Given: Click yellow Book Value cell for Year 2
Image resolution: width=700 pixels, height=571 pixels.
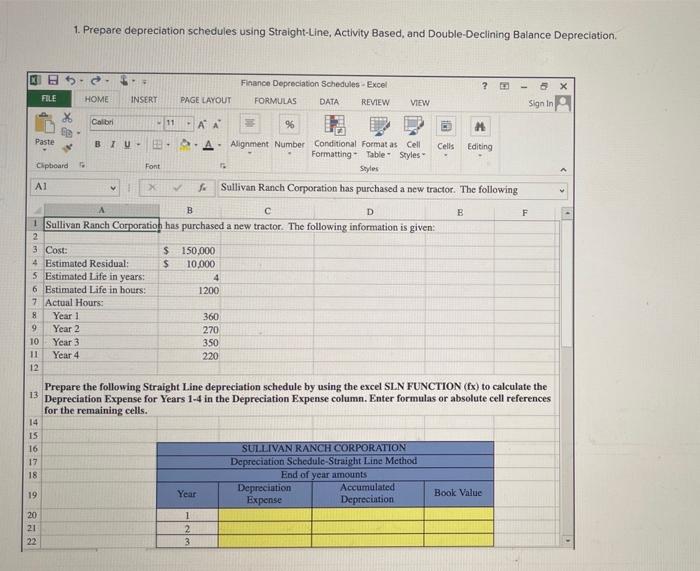Looking at the screenshot, I should [459, 528].
